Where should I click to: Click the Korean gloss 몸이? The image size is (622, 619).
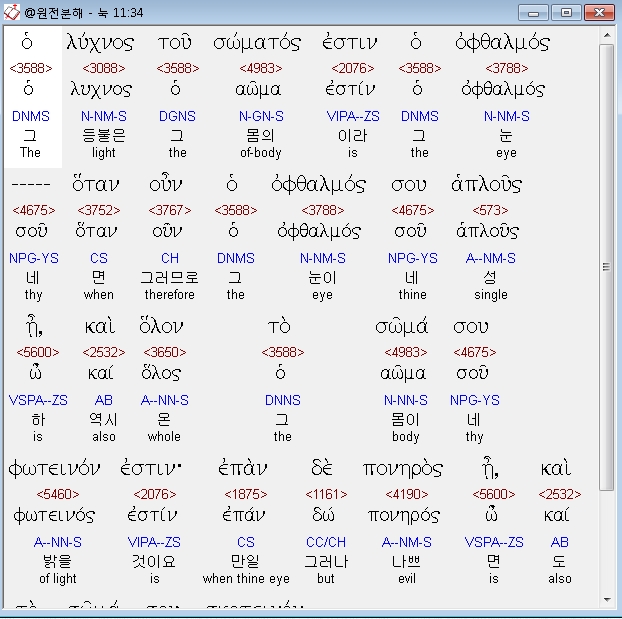point(405,419)
